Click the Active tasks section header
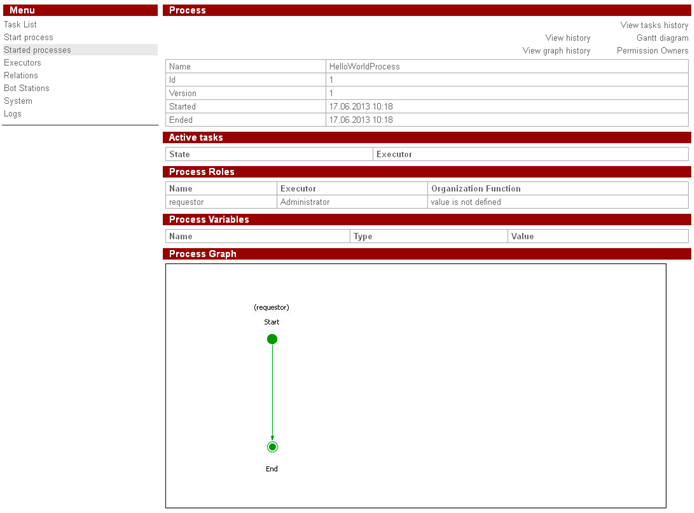 (196, 137)
